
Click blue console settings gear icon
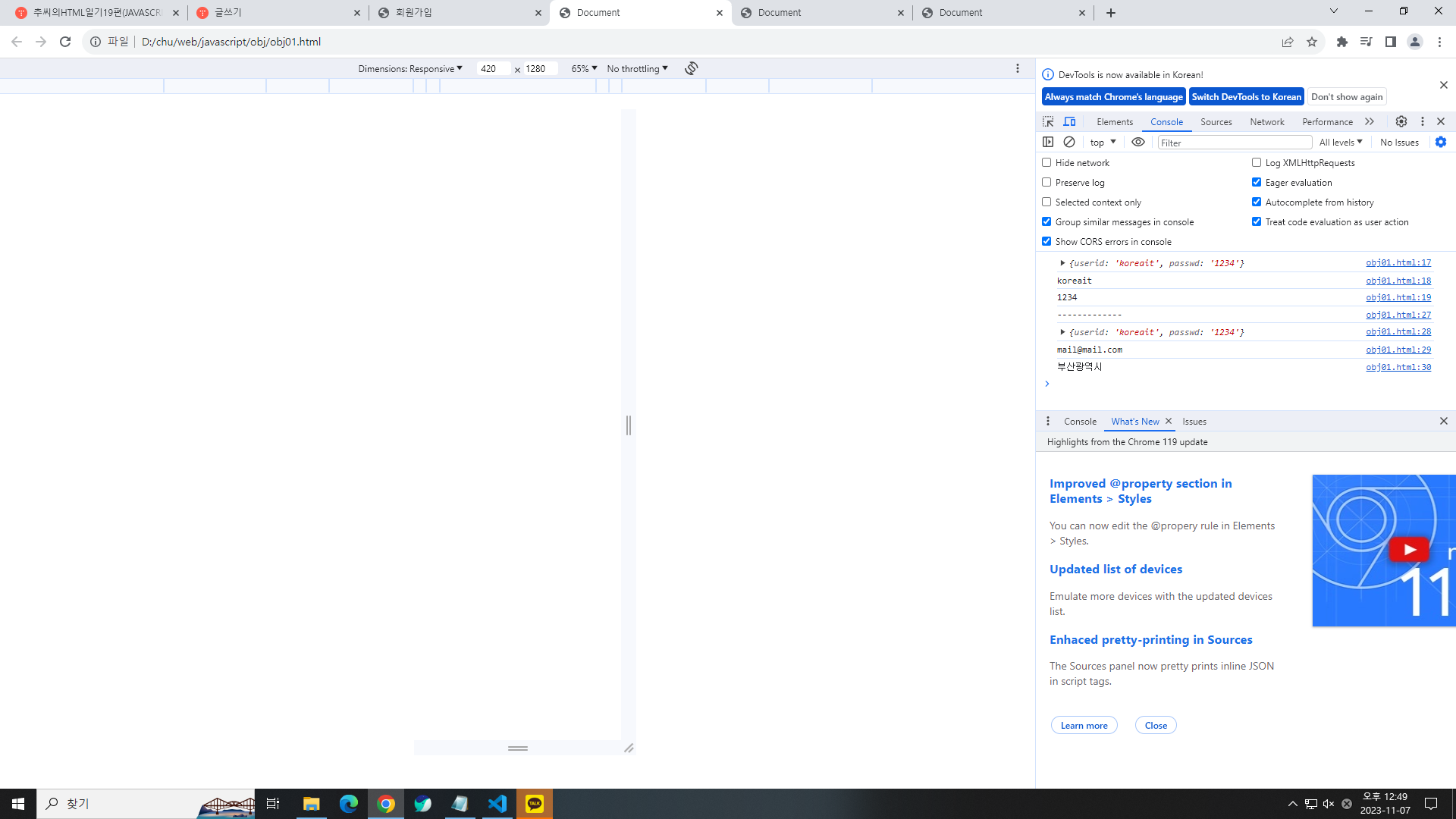(x=1441, y=142)
